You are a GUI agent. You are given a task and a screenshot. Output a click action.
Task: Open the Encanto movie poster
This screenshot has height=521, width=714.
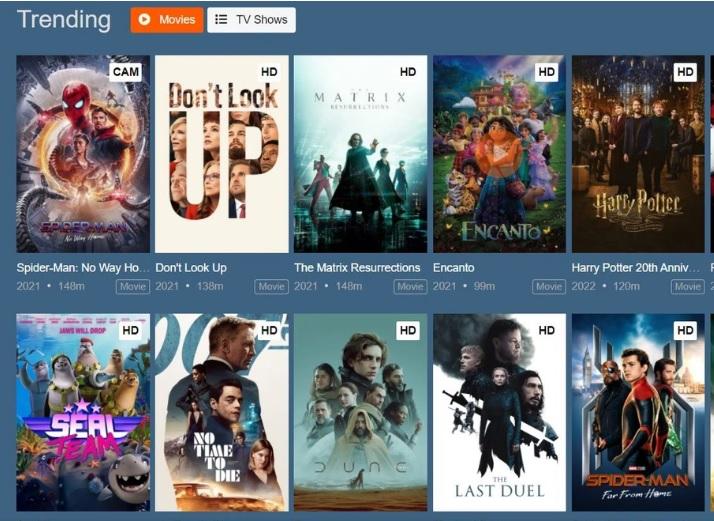(500, 154)
